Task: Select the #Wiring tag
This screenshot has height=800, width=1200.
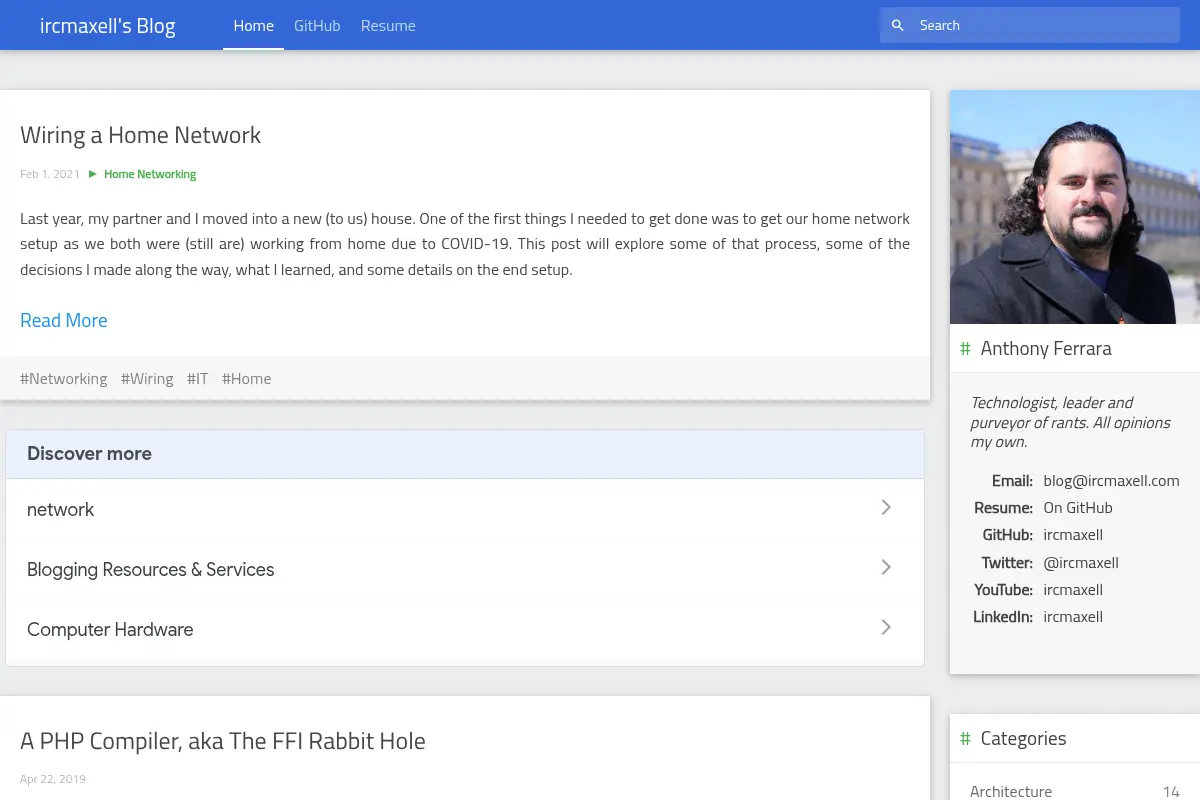Action: coord(147,379)
